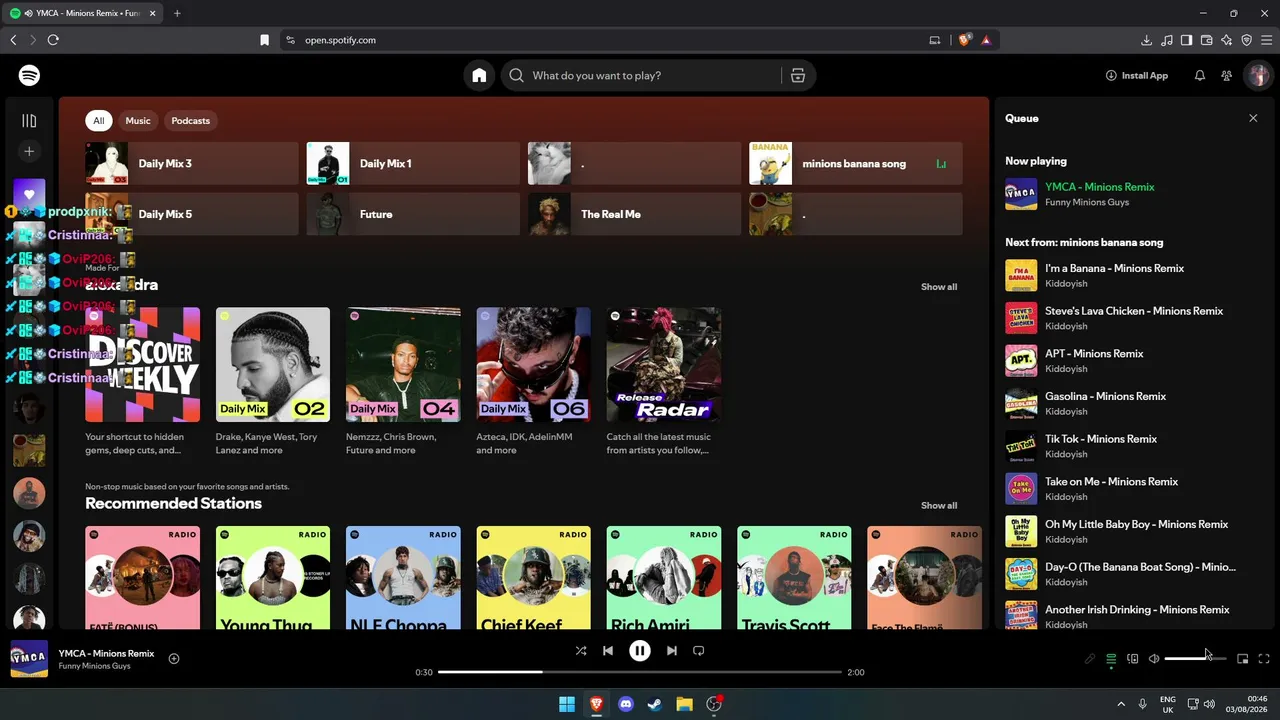Add YMCA - Minions Remix to Liked Songs
1280x720 pixels.
coord(174,658)
